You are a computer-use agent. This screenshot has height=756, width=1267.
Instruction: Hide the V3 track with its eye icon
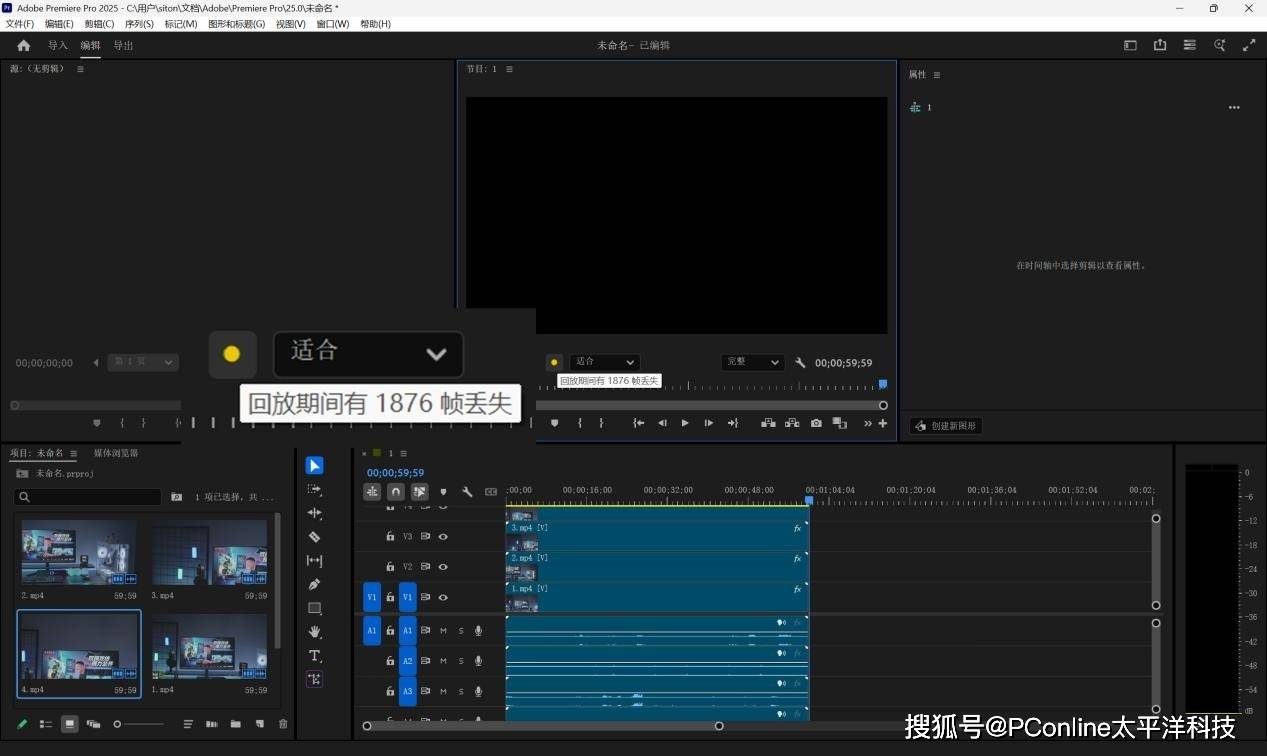443,537
